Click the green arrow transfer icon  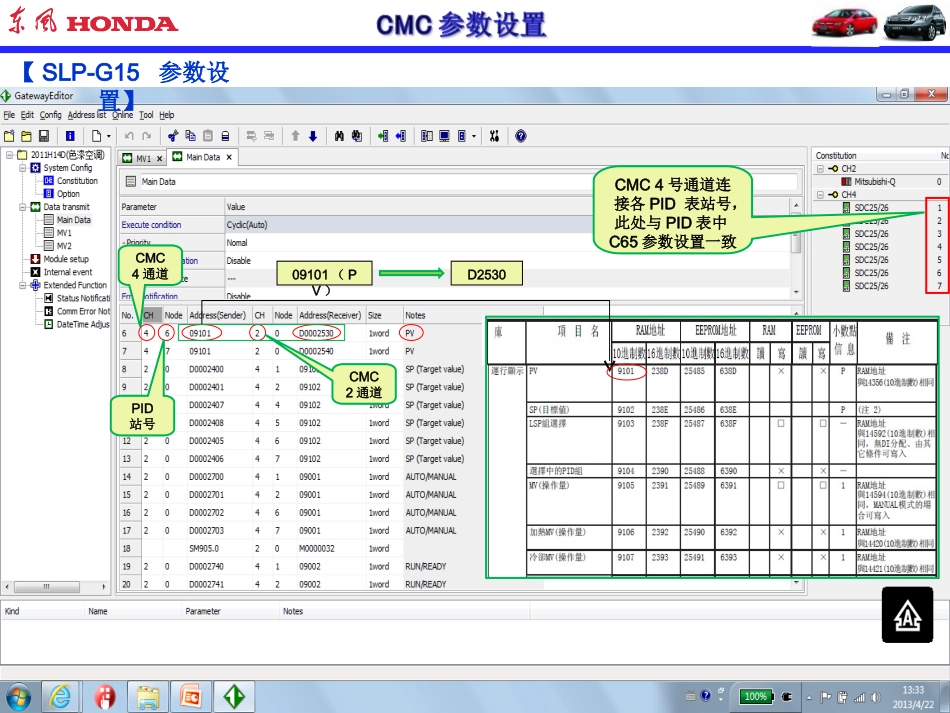pos(383,136)
